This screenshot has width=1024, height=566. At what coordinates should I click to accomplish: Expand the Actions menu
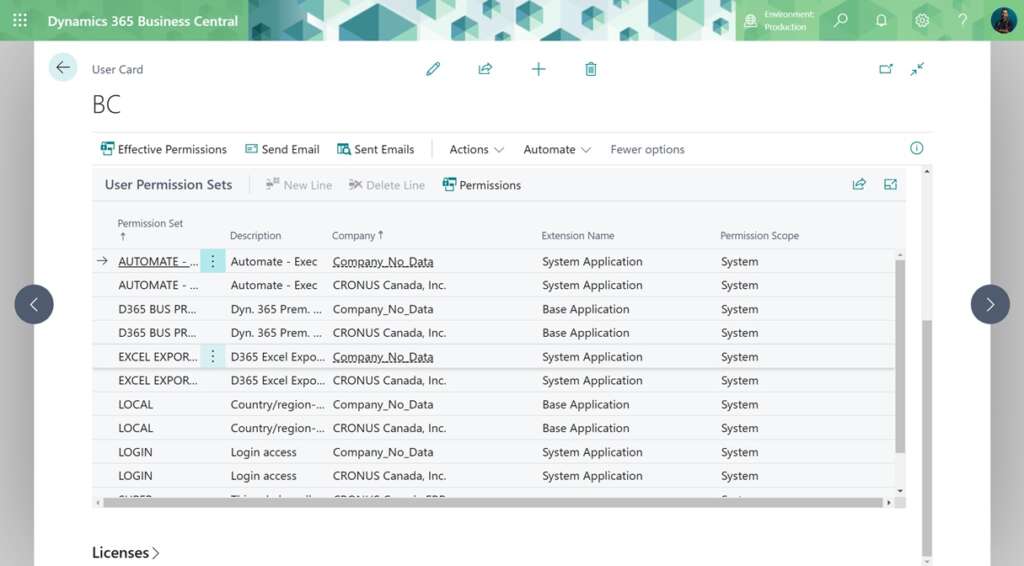click(x=477, y=149)
